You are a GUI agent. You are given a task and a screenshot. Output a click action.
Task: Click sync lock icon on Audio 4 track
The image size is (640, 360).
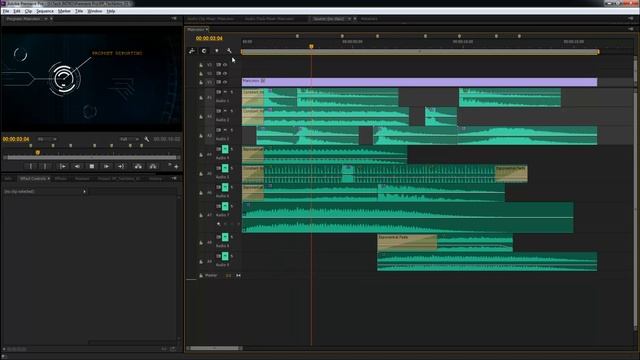pos(219,149)
